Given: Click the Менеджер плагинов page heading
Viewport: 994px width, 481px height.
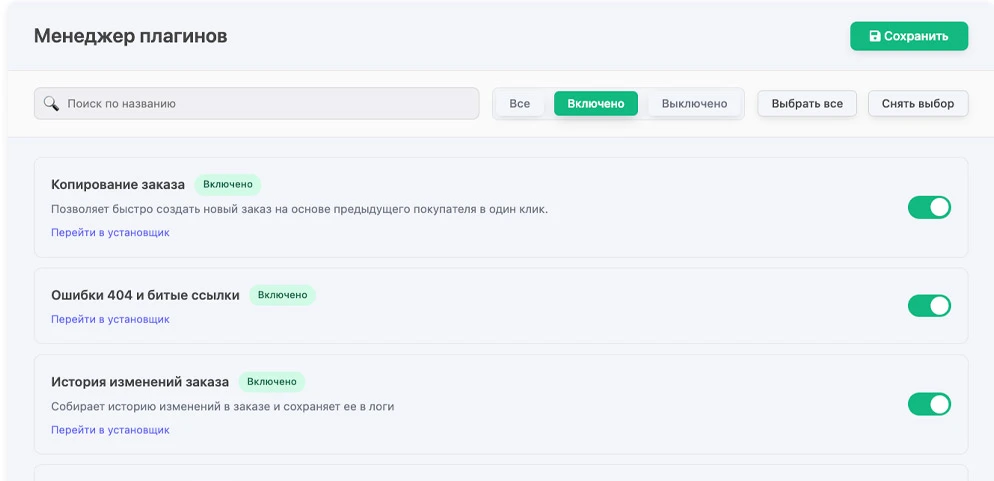Looking at the screenshot, I should click(130, 36).
